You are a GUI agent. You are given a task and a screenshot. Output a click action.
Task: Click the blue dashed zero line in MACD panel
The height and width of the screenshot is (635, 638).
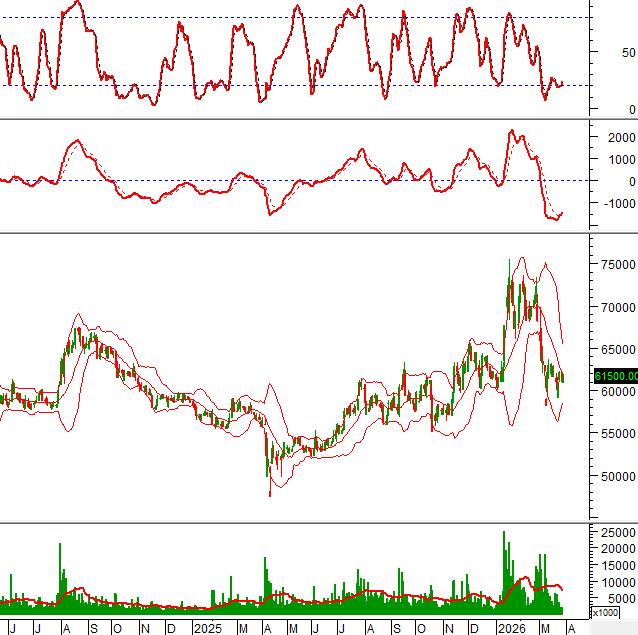tap(300, 181)
